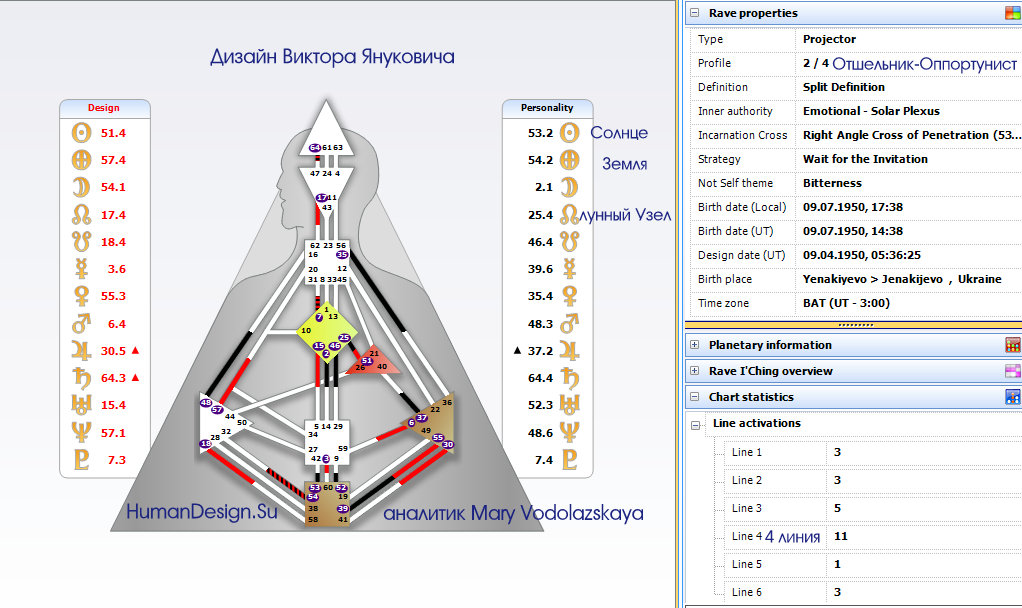This screenshot has height=608, width=1022.
Task: Select the Personality column header
Action: coord(547,108)
